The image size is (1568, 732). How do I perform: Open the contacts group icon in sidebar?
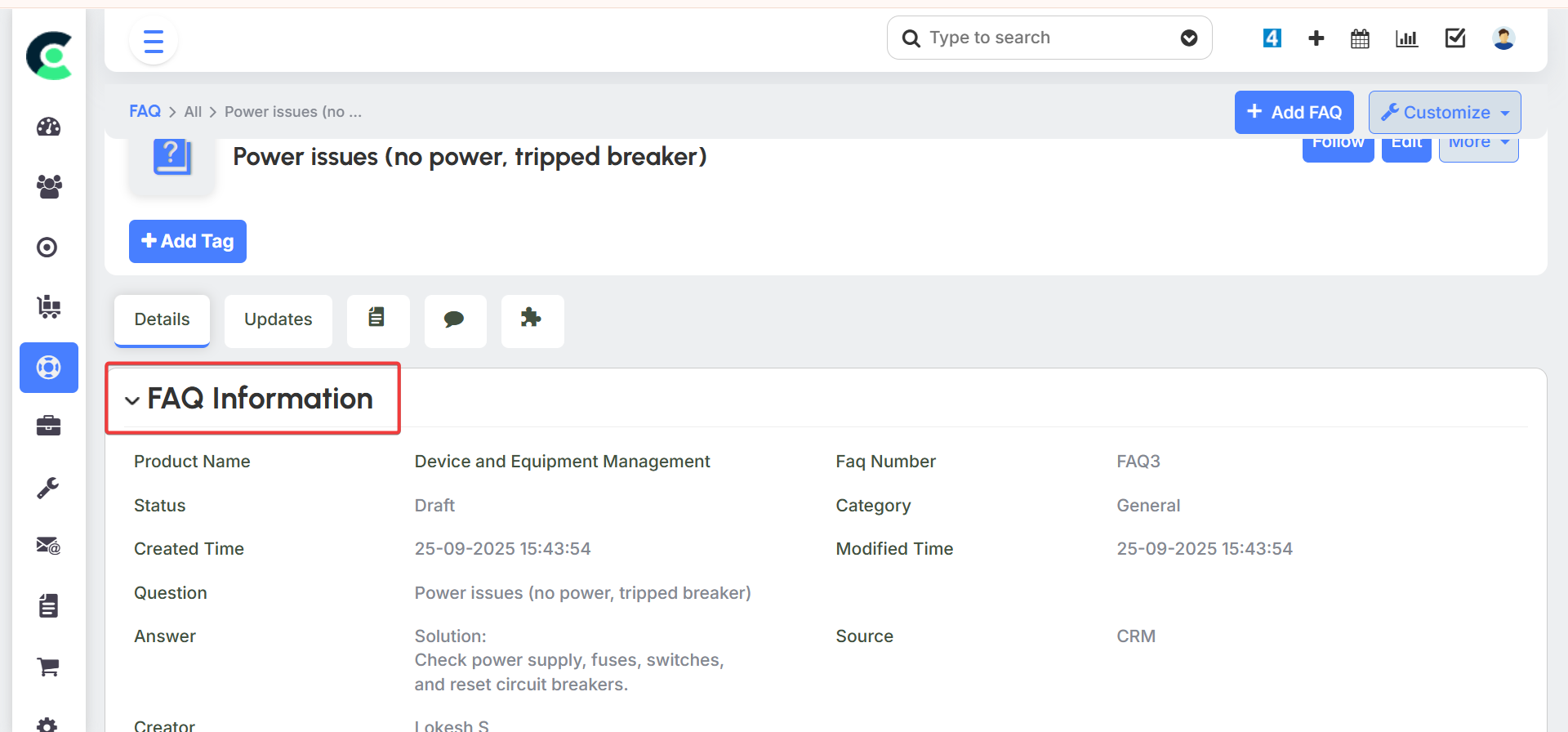[x=49, y=187]
